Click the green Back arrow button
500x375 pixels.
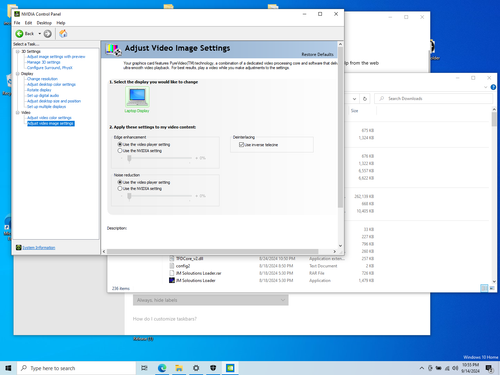(19, 34)
